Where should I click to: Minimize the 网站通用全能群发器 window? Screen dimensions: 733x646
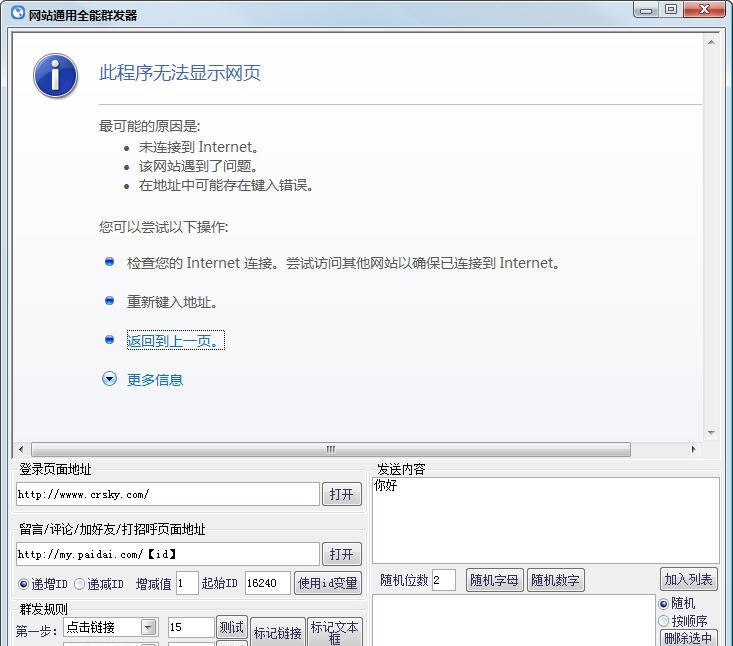(x=646, y=10)
